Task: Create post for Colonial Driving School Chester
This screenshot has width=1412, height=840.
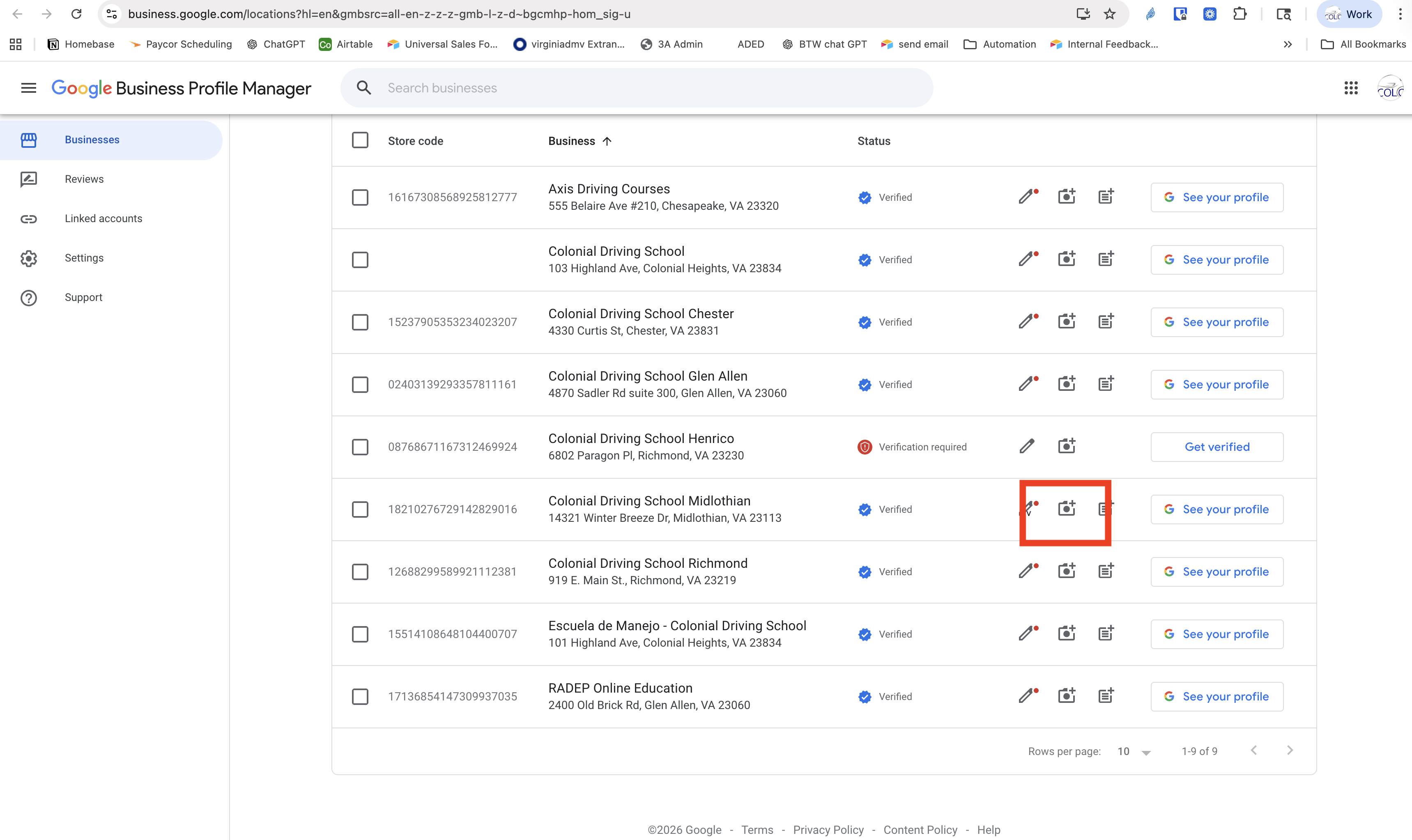Action: click(x=1106, y=321)
